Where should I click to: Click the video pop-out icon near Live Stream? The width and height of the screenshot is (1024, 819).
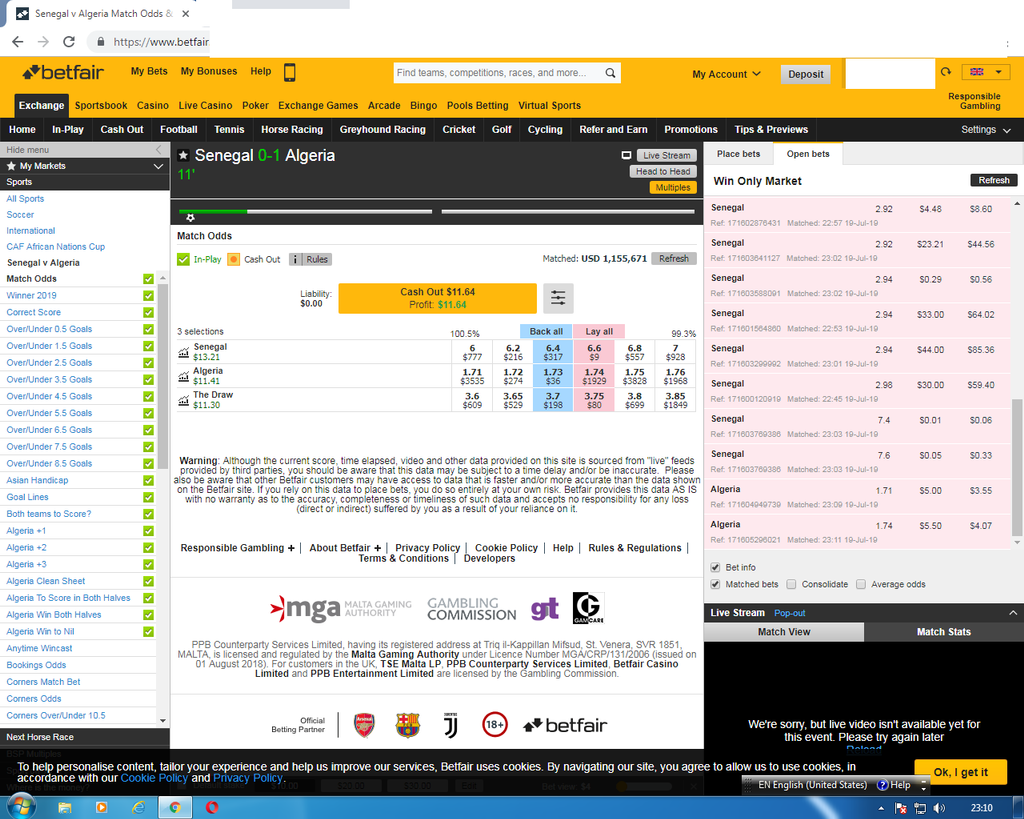click(626, 155)
